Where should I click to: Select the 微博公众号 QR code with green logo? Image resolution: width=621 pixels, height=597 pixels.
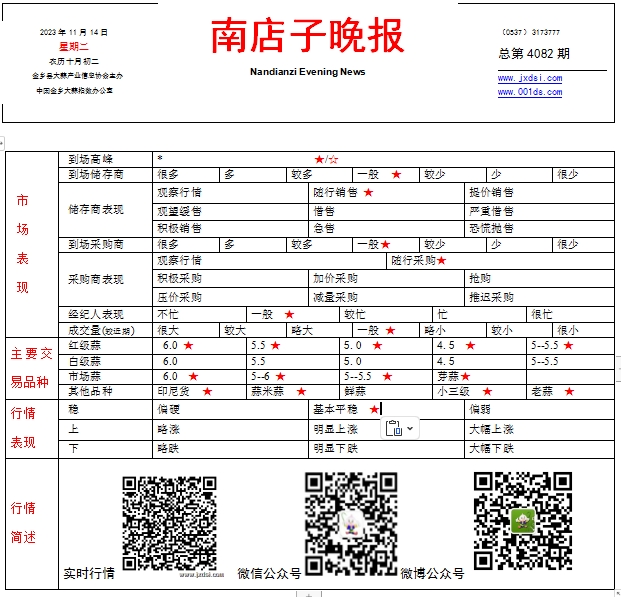coord(523,521)
